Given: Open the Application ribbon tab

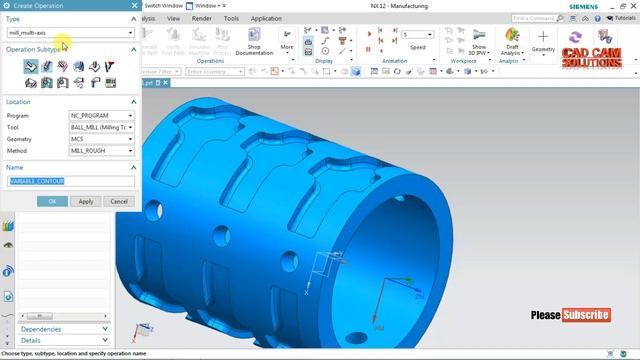Looking at the screenshot, I should (266, 19).
